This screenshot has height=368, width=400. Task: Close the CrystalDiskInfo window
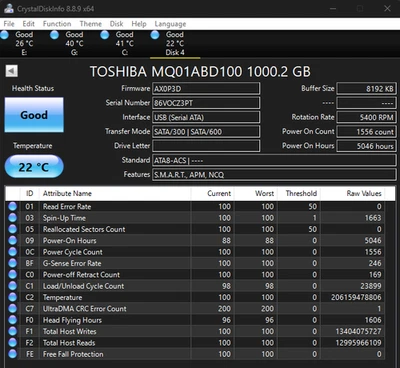point(387,8)
